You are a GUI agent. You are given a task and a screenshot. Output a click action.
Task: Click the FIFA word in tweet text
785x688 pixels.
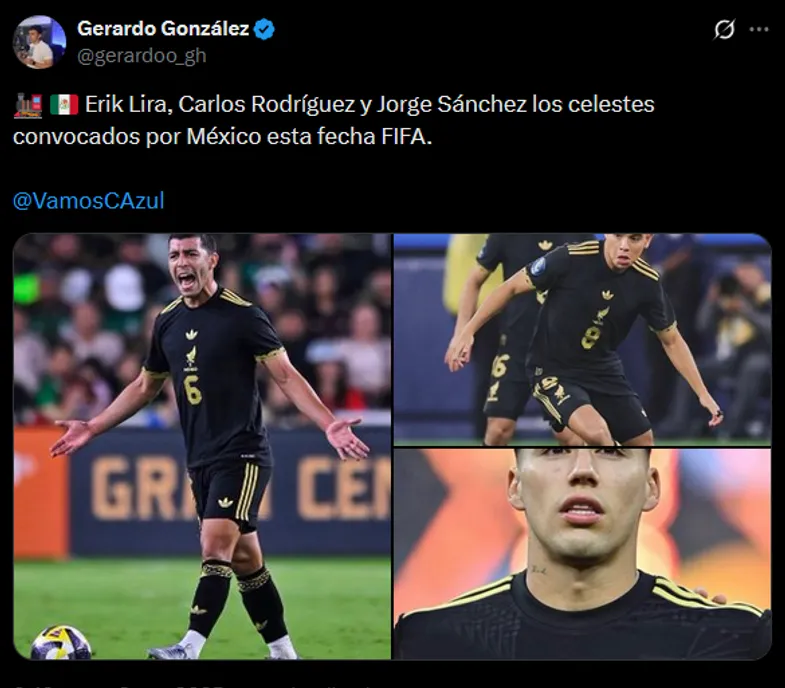(x=406, y=136)
